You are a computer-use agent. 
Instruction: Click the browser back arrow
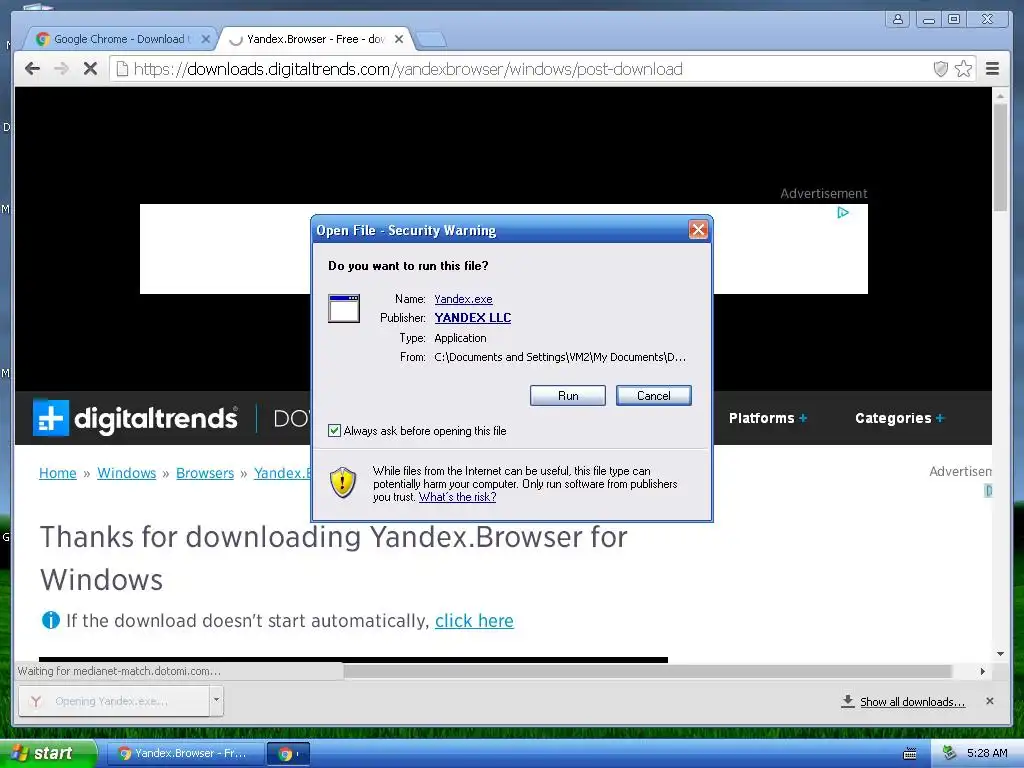click(32, 69)
